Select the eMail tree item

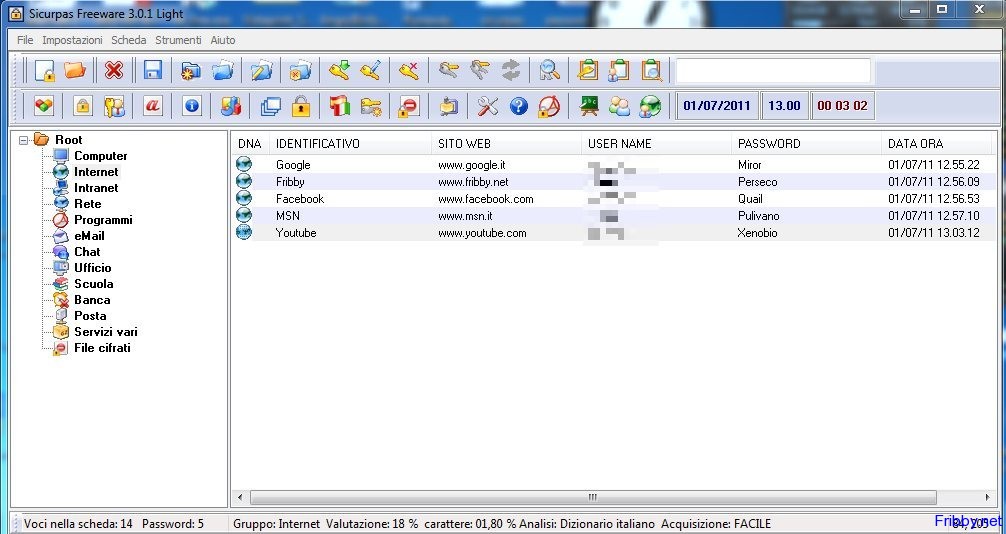pos(89,236)
